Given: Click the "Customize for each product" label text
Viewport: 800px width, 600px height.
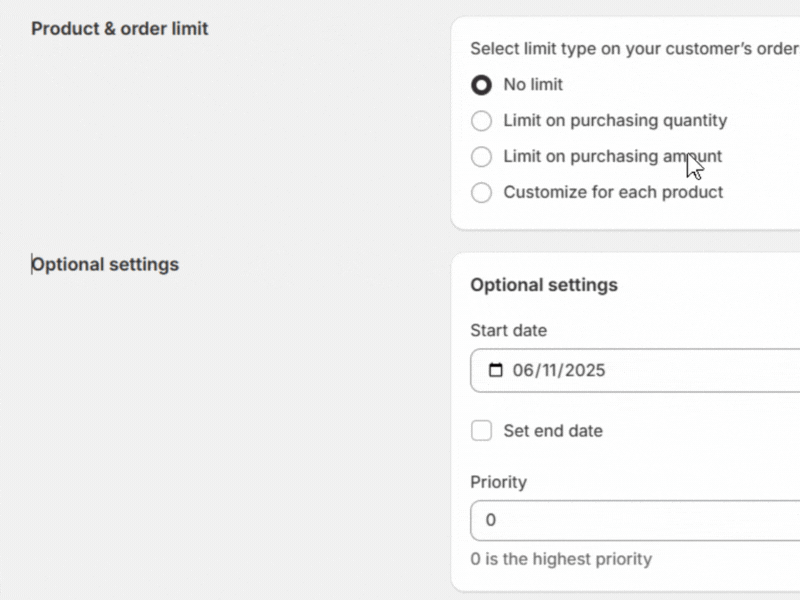Looking at the screenshot, I should tap(612, 192).
